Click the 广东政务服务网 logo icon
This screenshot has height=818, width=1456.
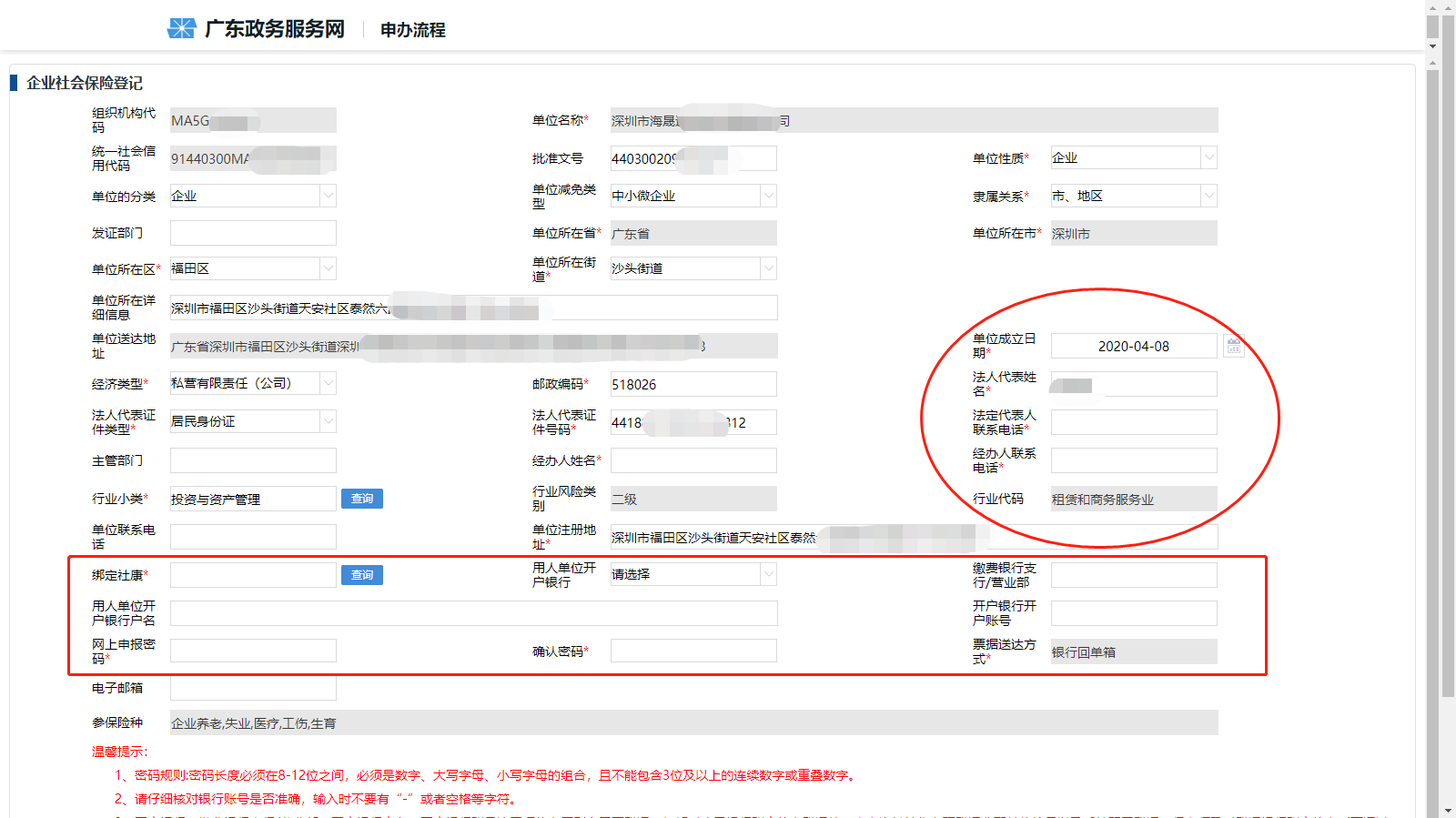182,28
